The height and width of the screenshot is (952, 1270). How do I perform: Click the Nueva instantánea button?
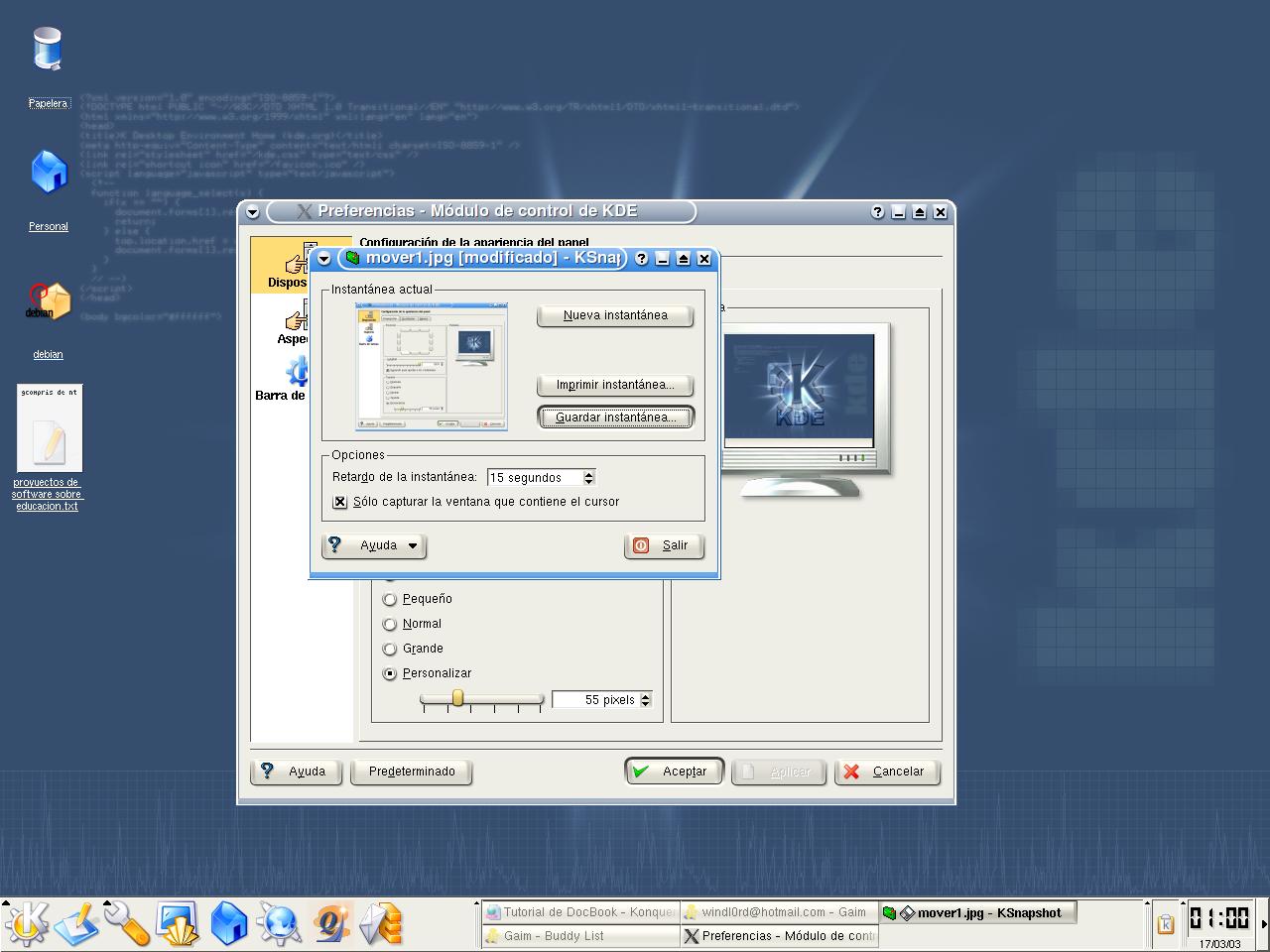(614, 315)
